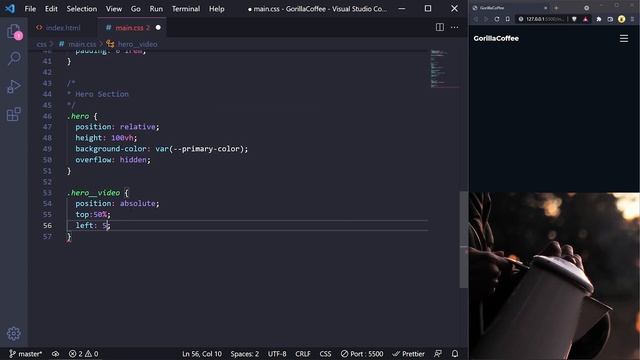Viewport: 640px width, 360px height.
Task: Click unsaved dot on main.css tab
Action: 158,27
